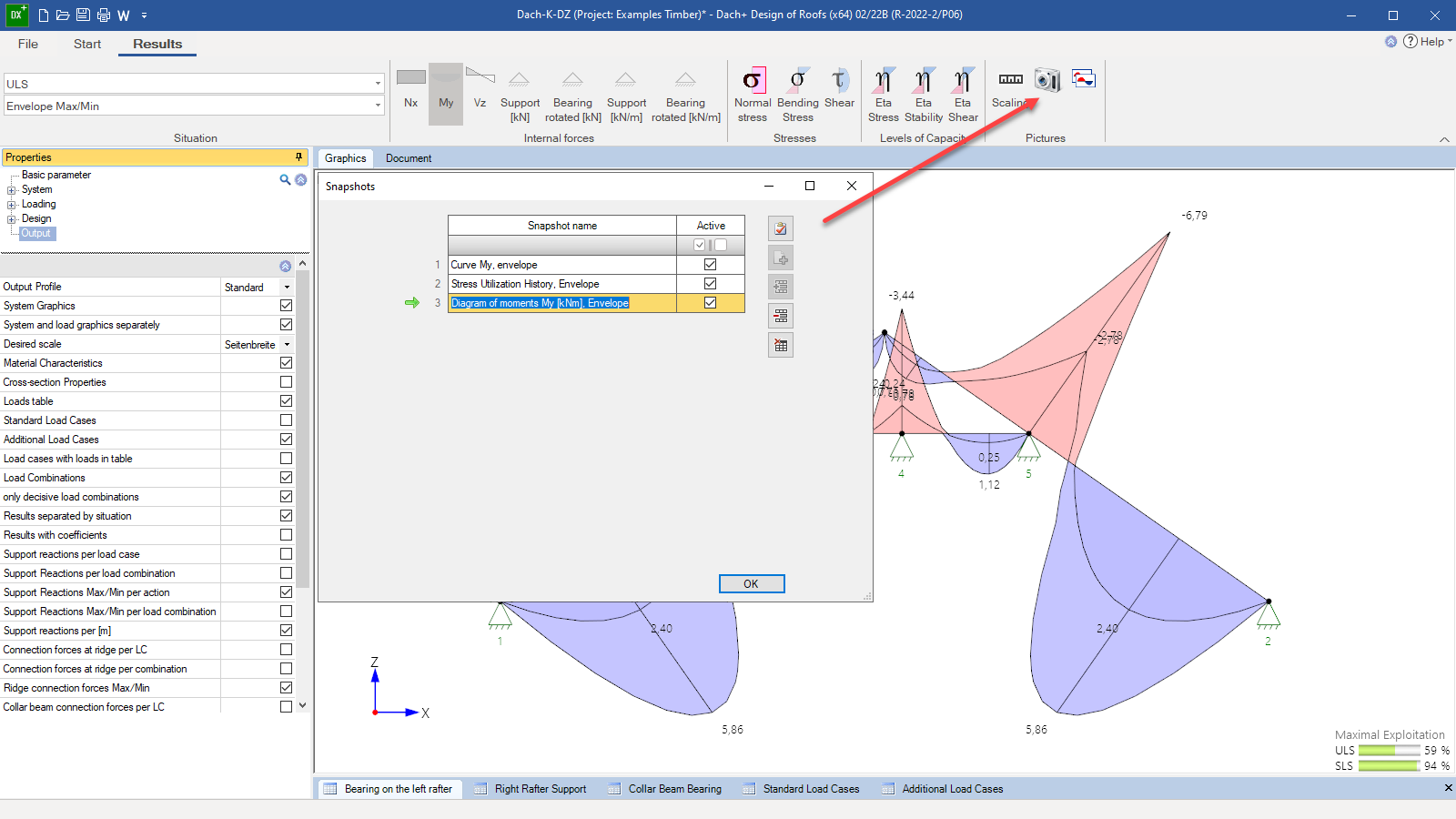Click the bottom table icon in Snapshots dialog

point(781,345)
